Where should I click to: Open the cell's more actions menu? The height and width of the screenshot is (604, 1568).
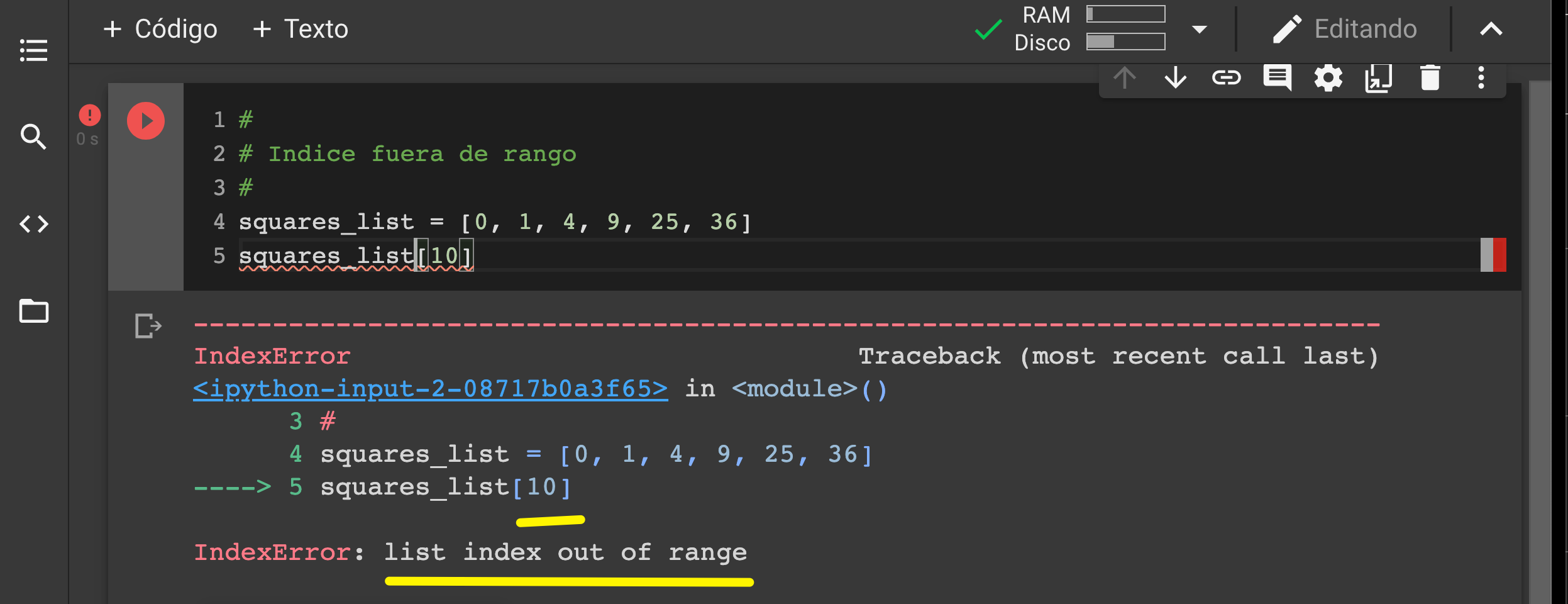(1482, 78)
